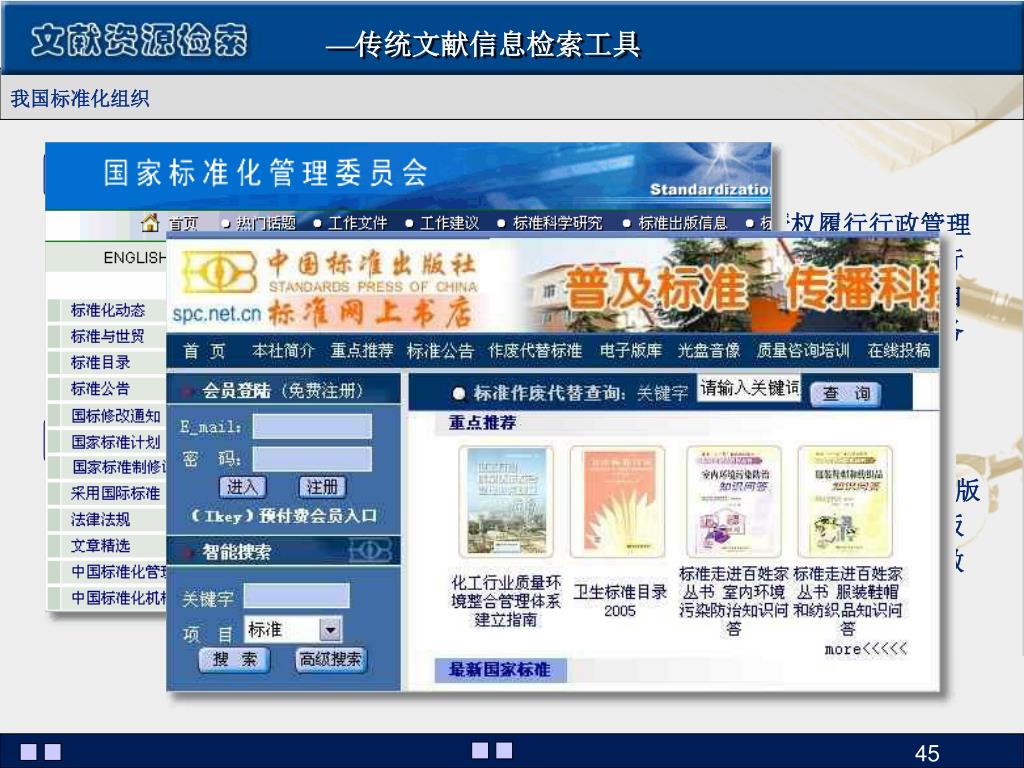Open the 室内环境污染防治知识问答 book cover

[734, 502]
